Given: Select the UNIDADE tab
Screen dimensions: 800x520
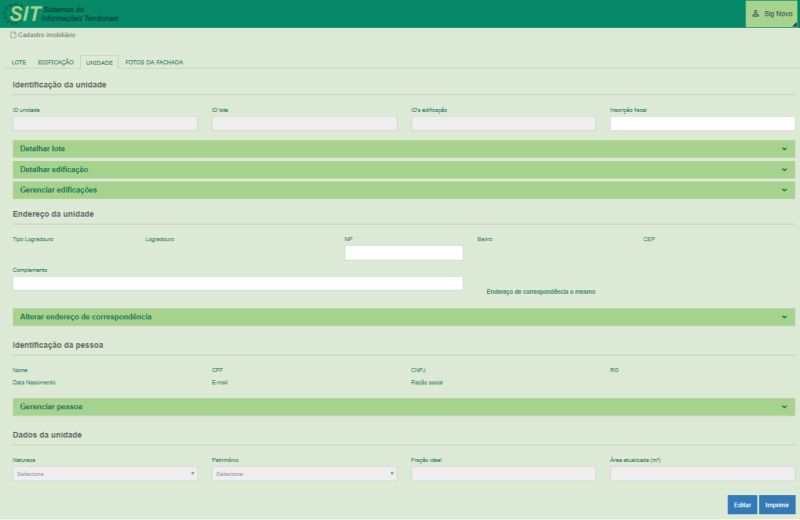Looking at the screenshot, I should 99,62.
